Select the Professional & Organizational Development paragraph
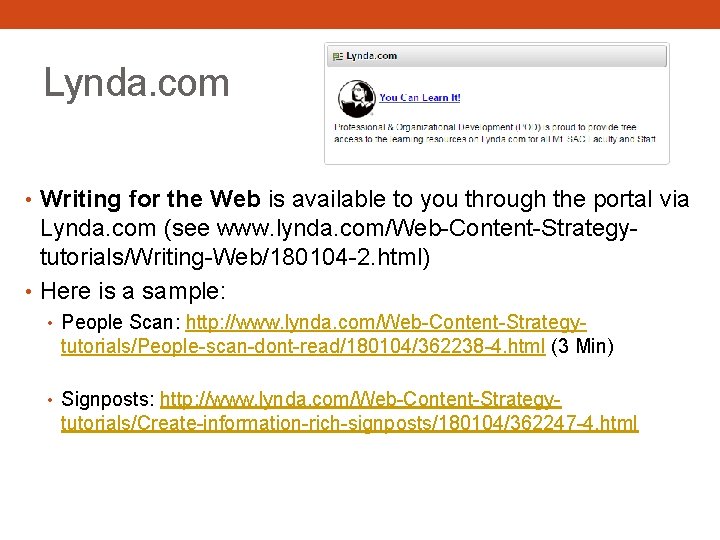Screen dimensions: 720x540 [x=495, y=133]
